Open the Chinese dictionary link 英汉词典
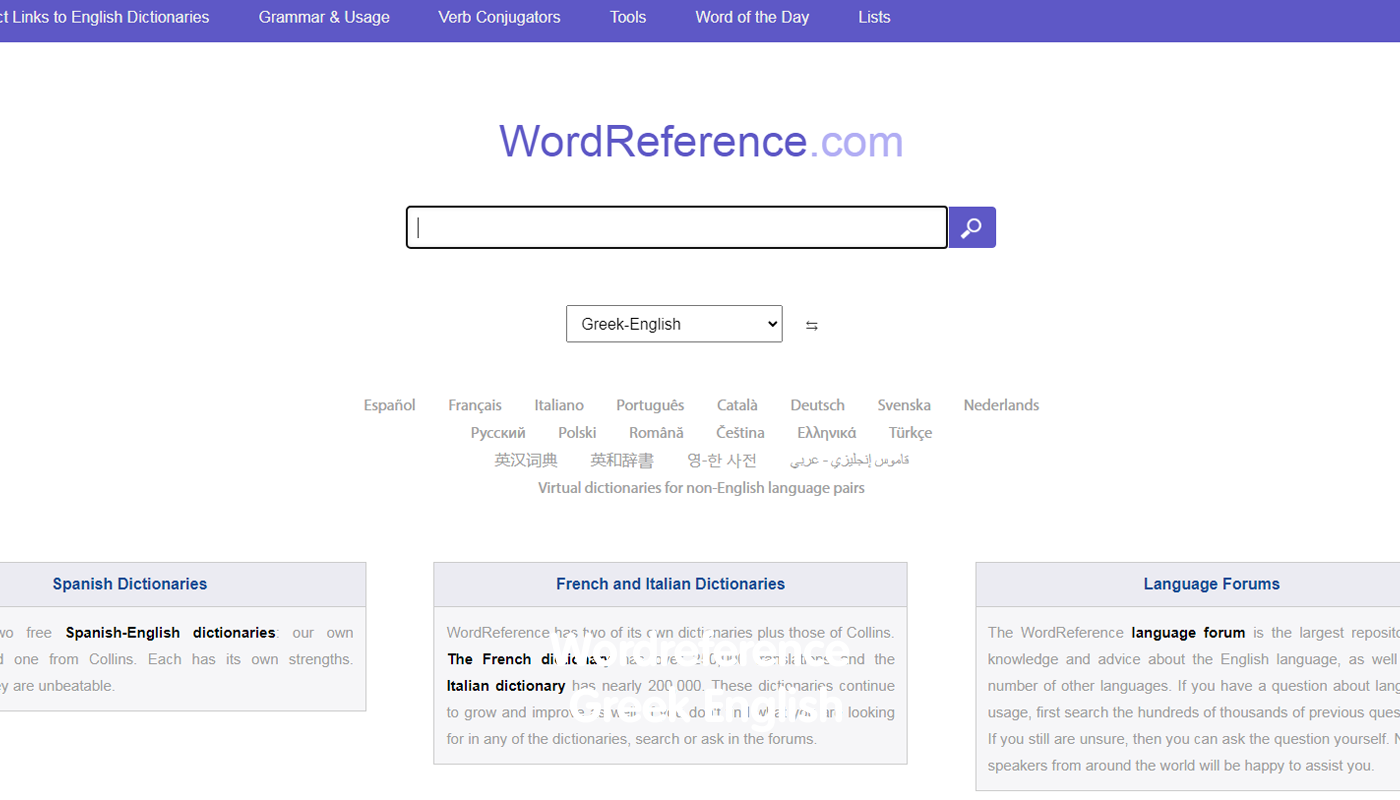 click(x=526, y=460)
